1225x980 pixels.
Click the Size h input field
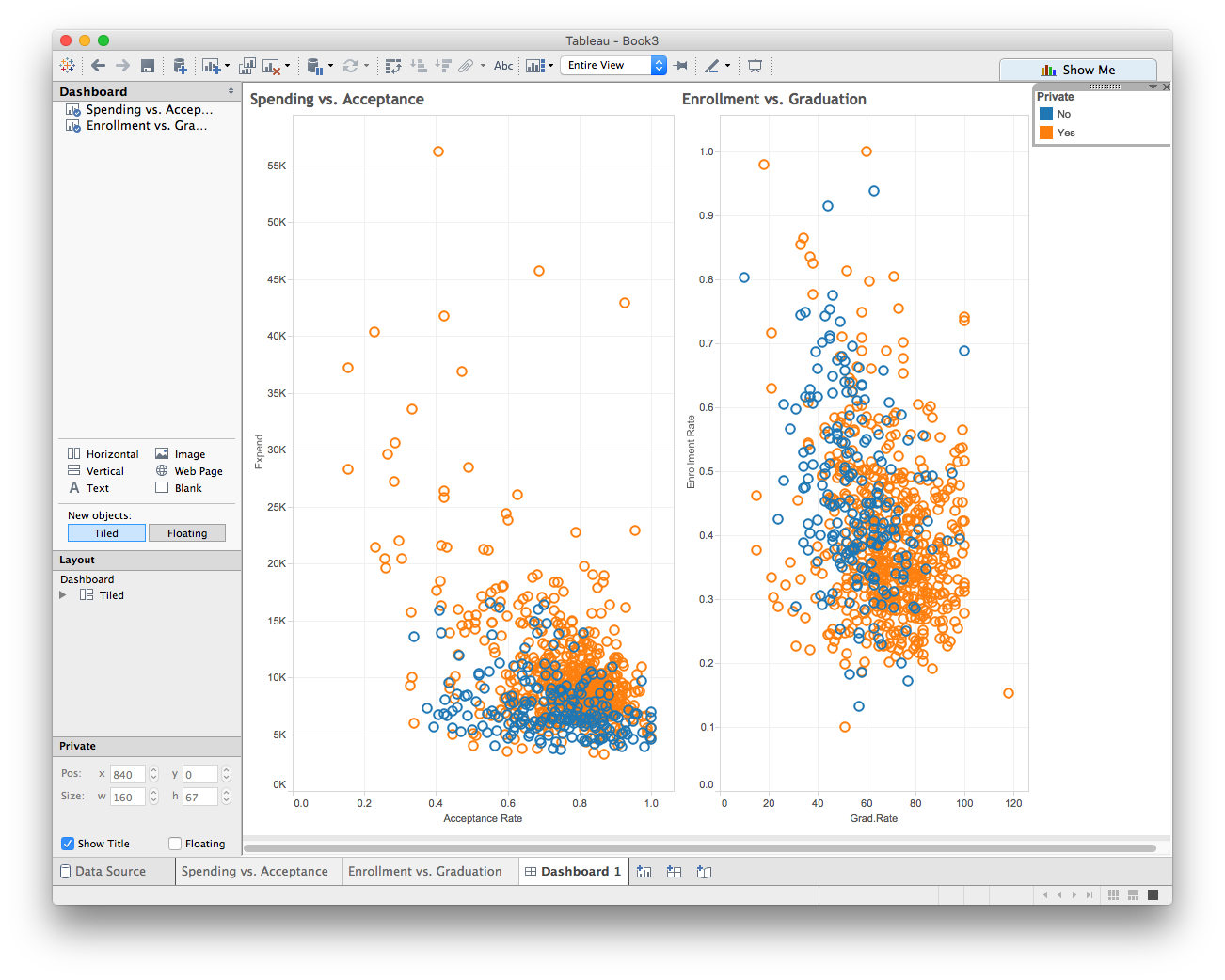pos(200,797)
